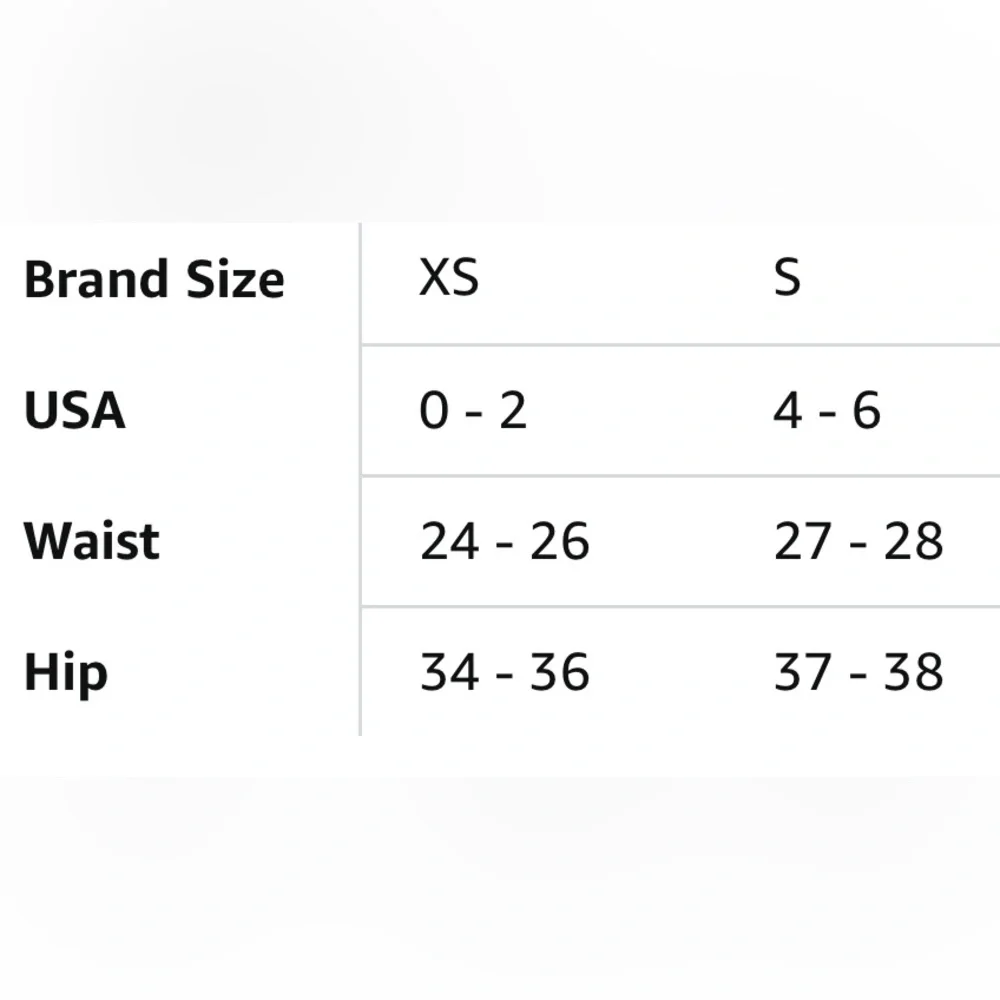Click the number 38 in the Hip row
The image size is (1000, 1000).
click(914, 672)
